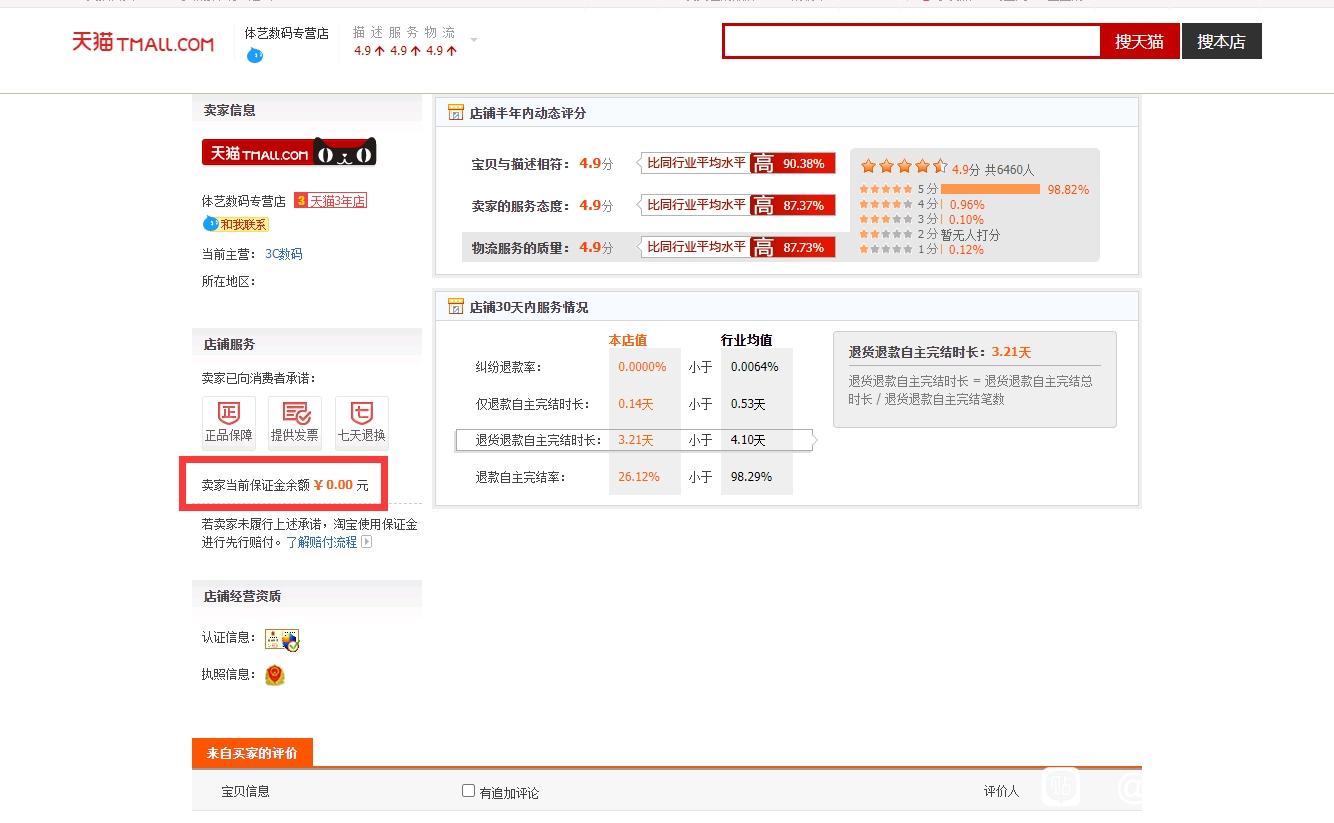Click the 天猫3年店 badge
This screenshot has width=1334, height=823.
(x=330, y=201)
